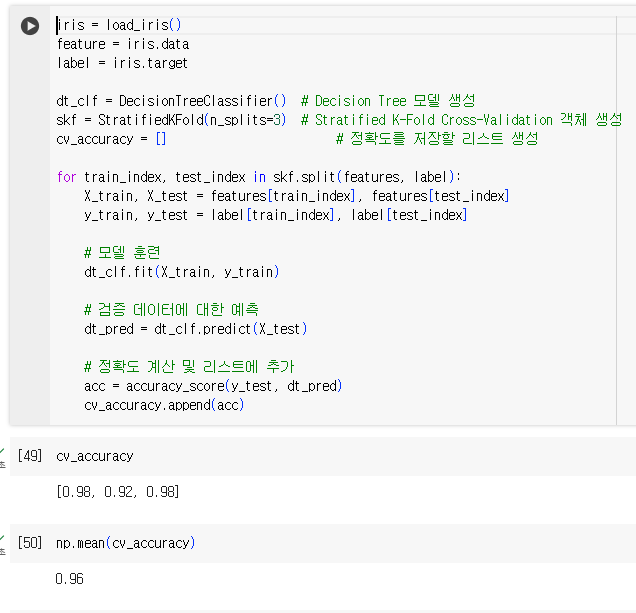Click the 'label = iris.target' line

(x=122, y=63)
